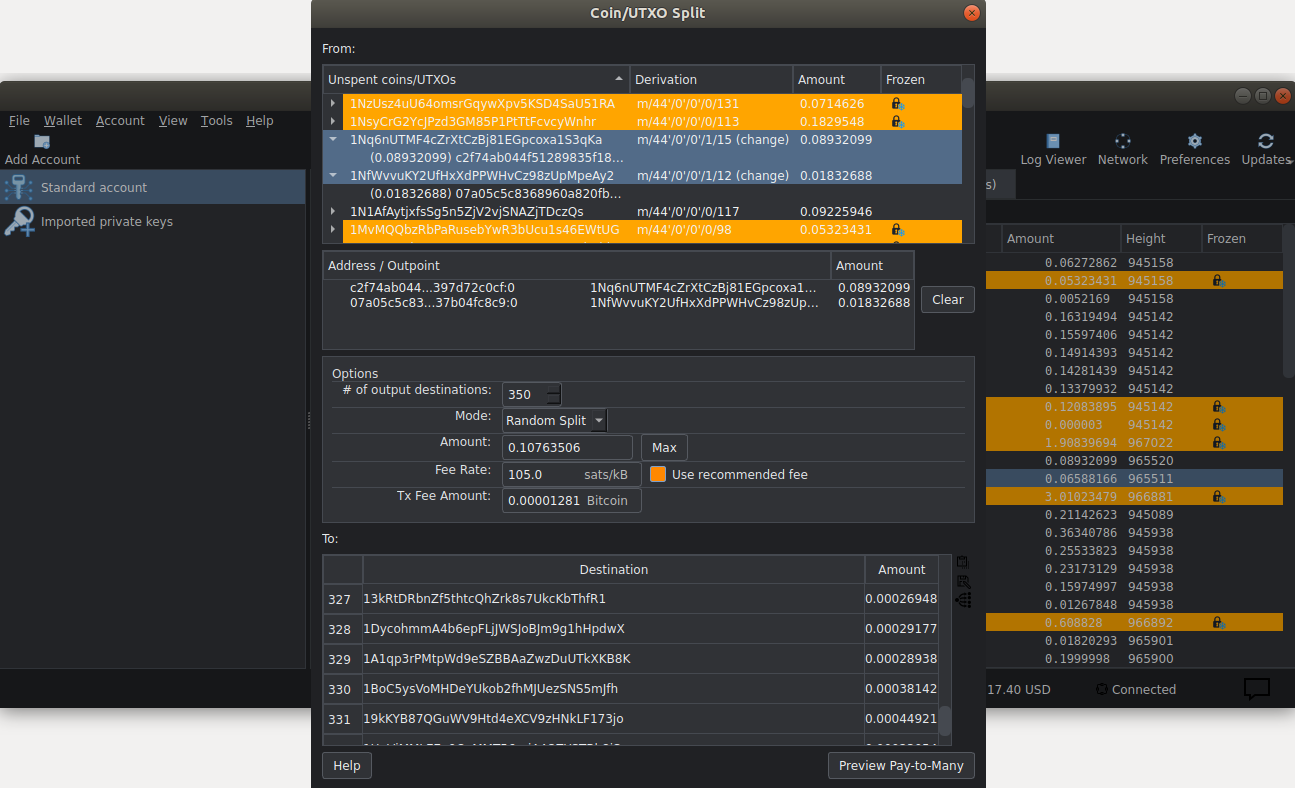Open the Help menu in menu bar
Screen dimensions: 1295x788
[259, 120]
